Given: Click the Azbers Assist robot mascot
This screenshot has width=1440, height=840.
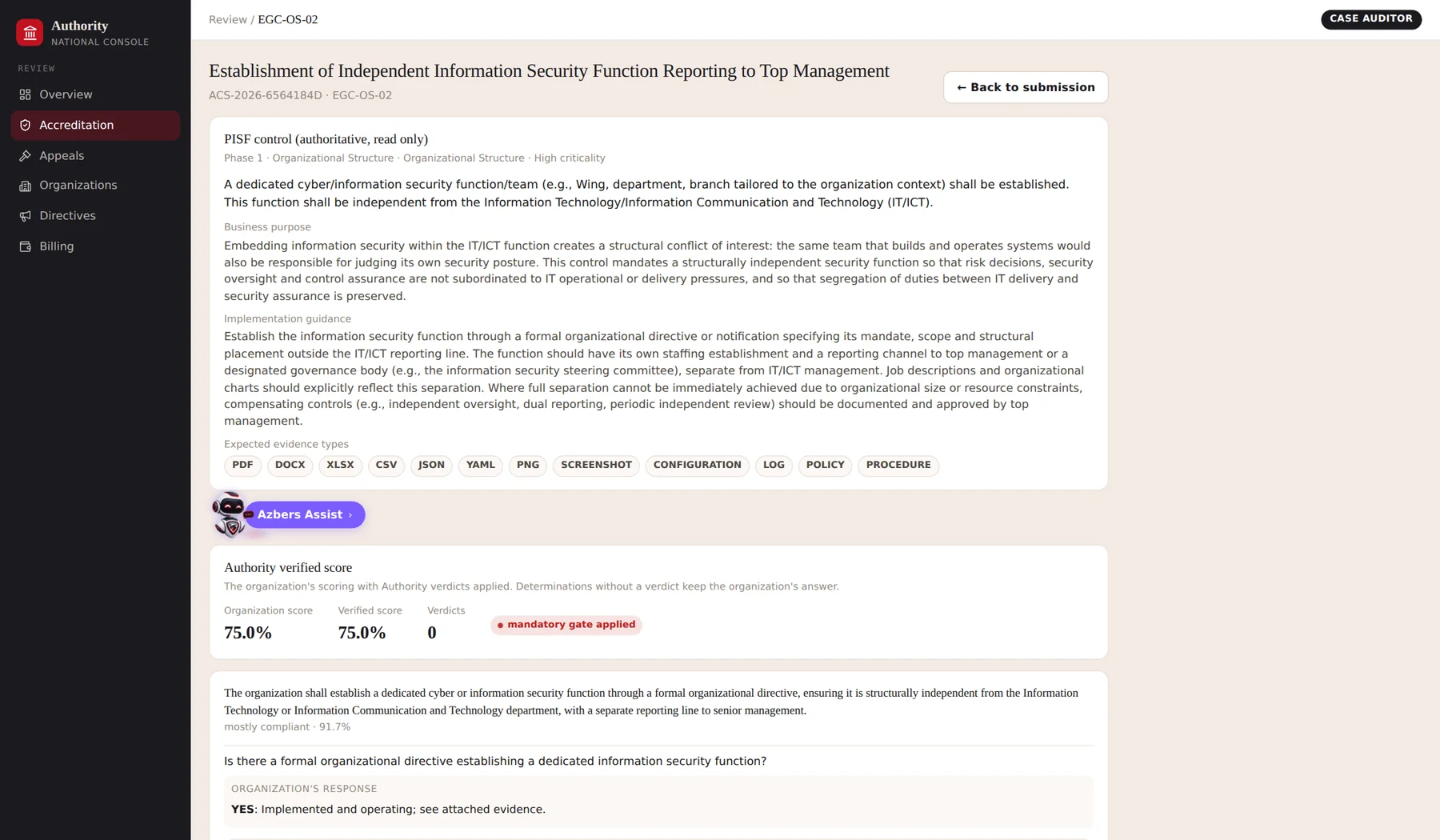Looking at the screenshot, I should (x=230, y=514).
